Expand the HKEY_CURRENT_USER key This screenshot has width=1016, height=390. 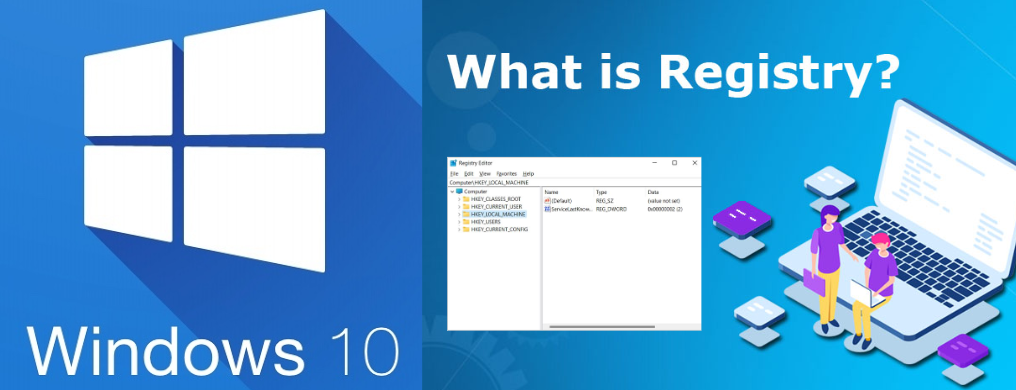(459, 207)
